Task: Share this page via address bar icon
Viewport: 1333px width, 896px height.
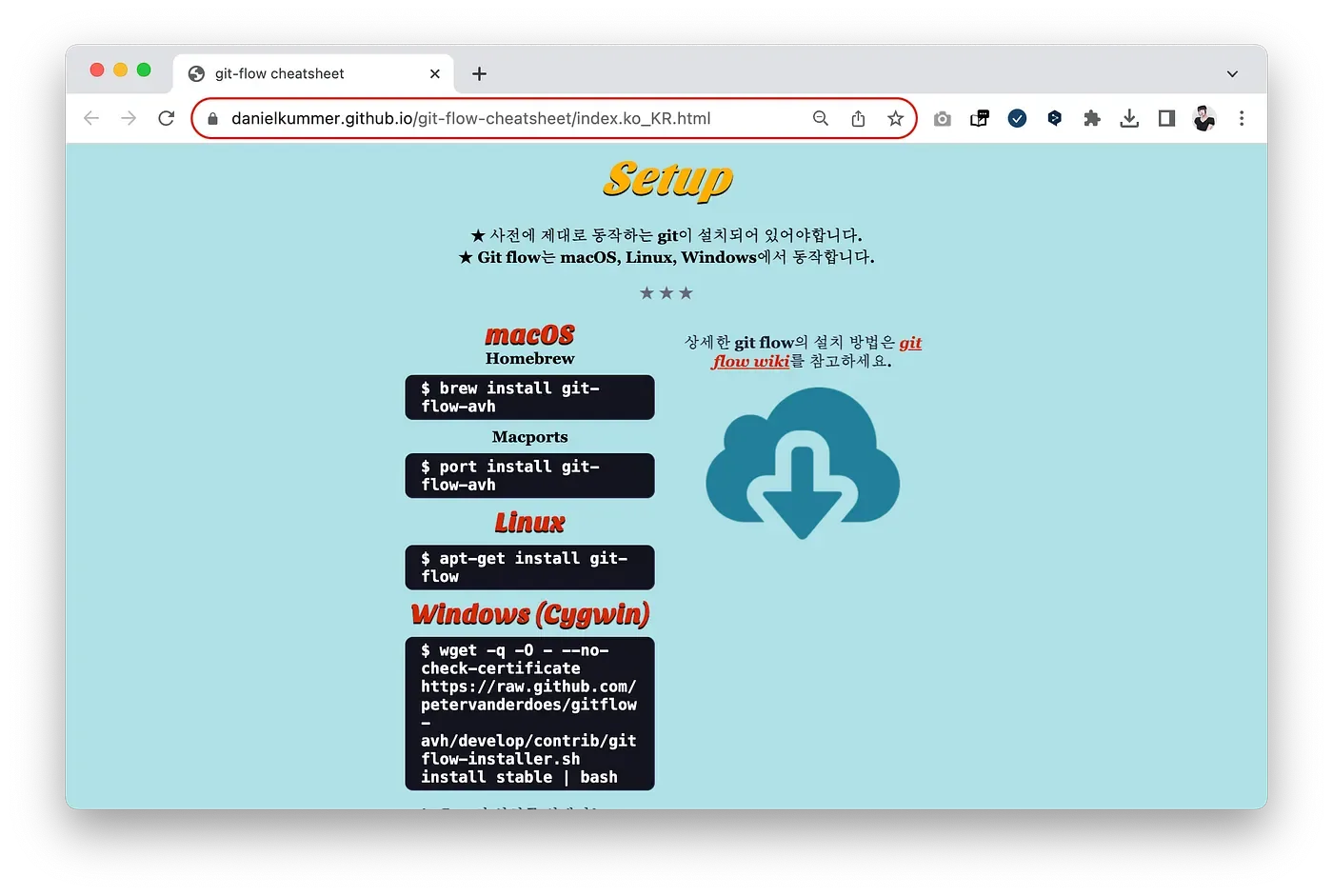Action: (858, 118)
